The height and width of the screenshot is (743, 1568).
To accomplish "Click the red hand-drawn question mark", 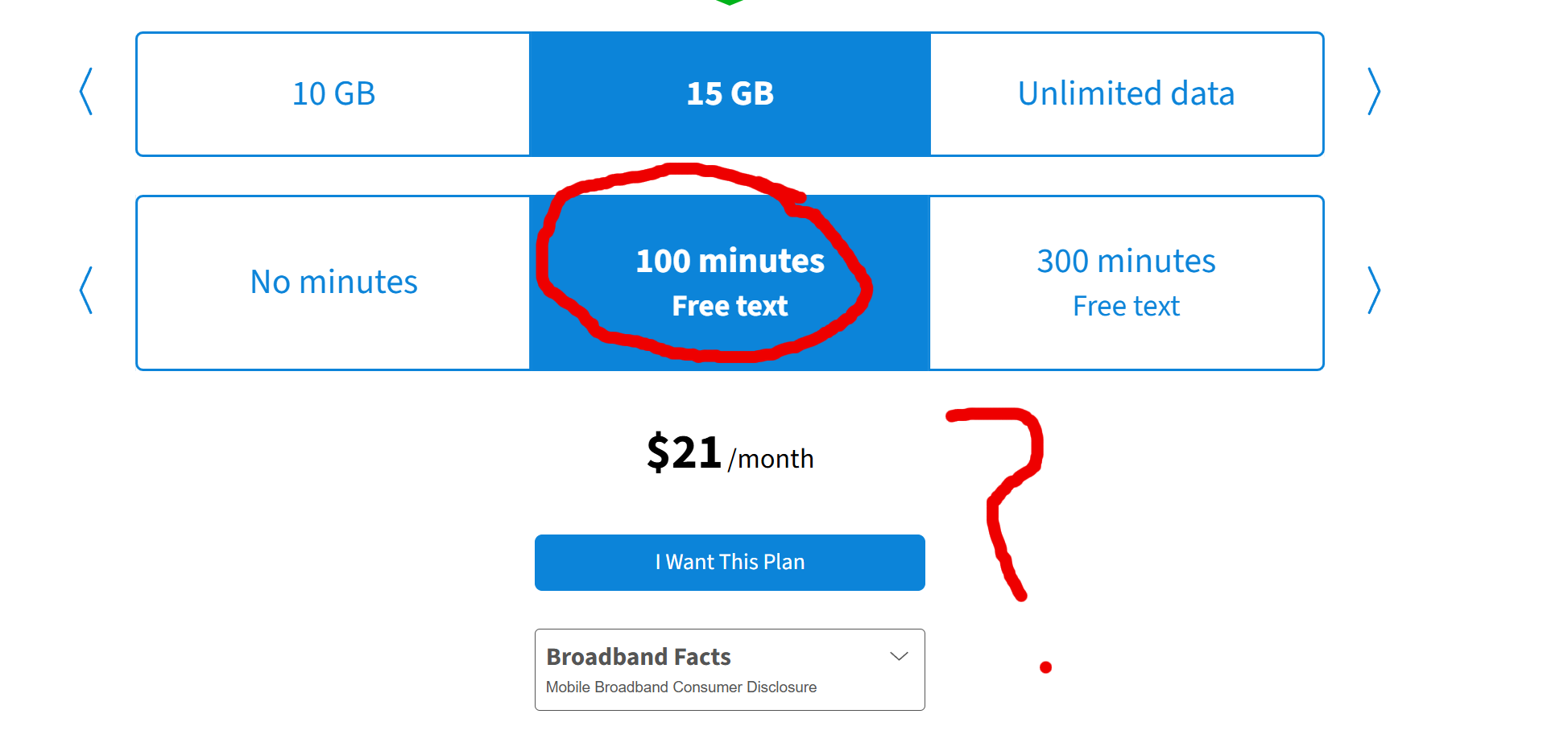I will pos(1007,515).
